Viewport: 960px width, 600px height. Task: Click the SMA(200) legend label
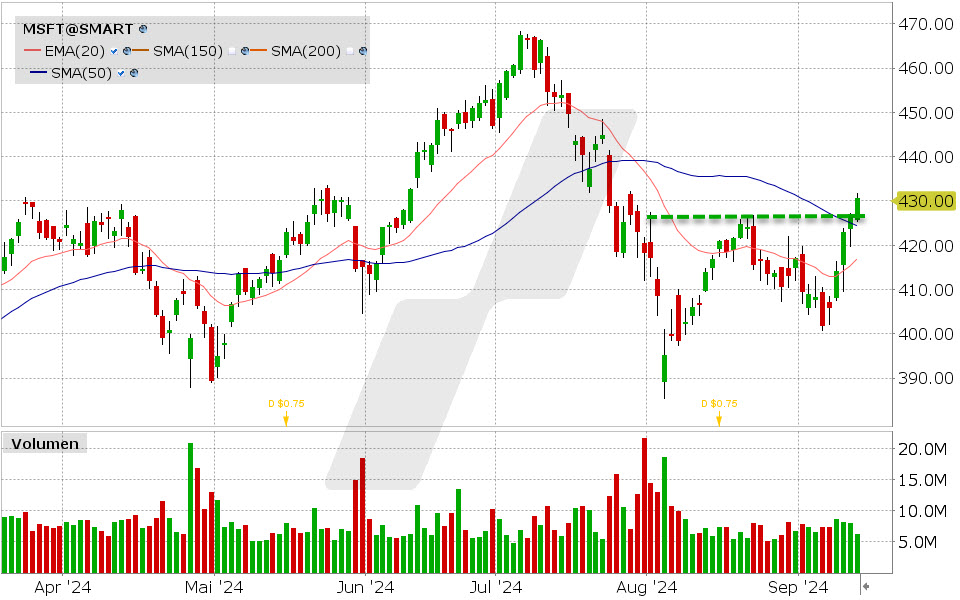pos(306,51)
